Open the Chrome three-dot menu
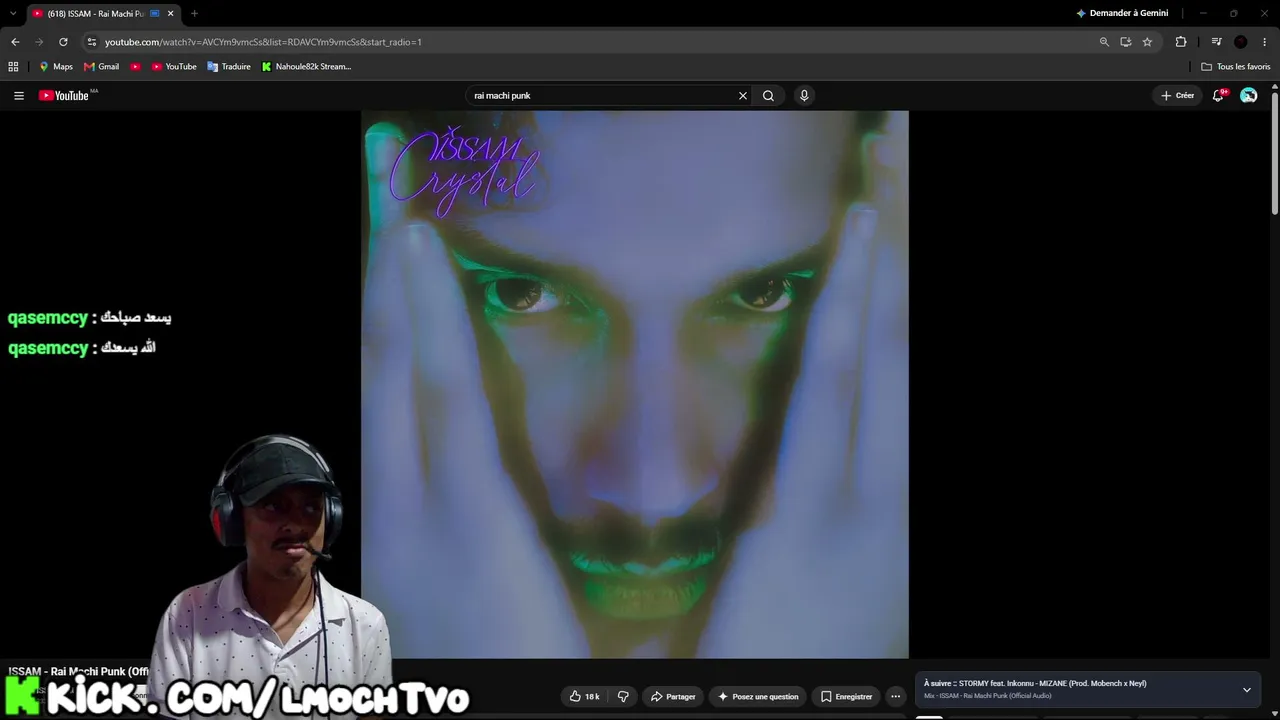Image resolution: width=1280 pixels, height=720 pixels. [x=1265, y=42]
